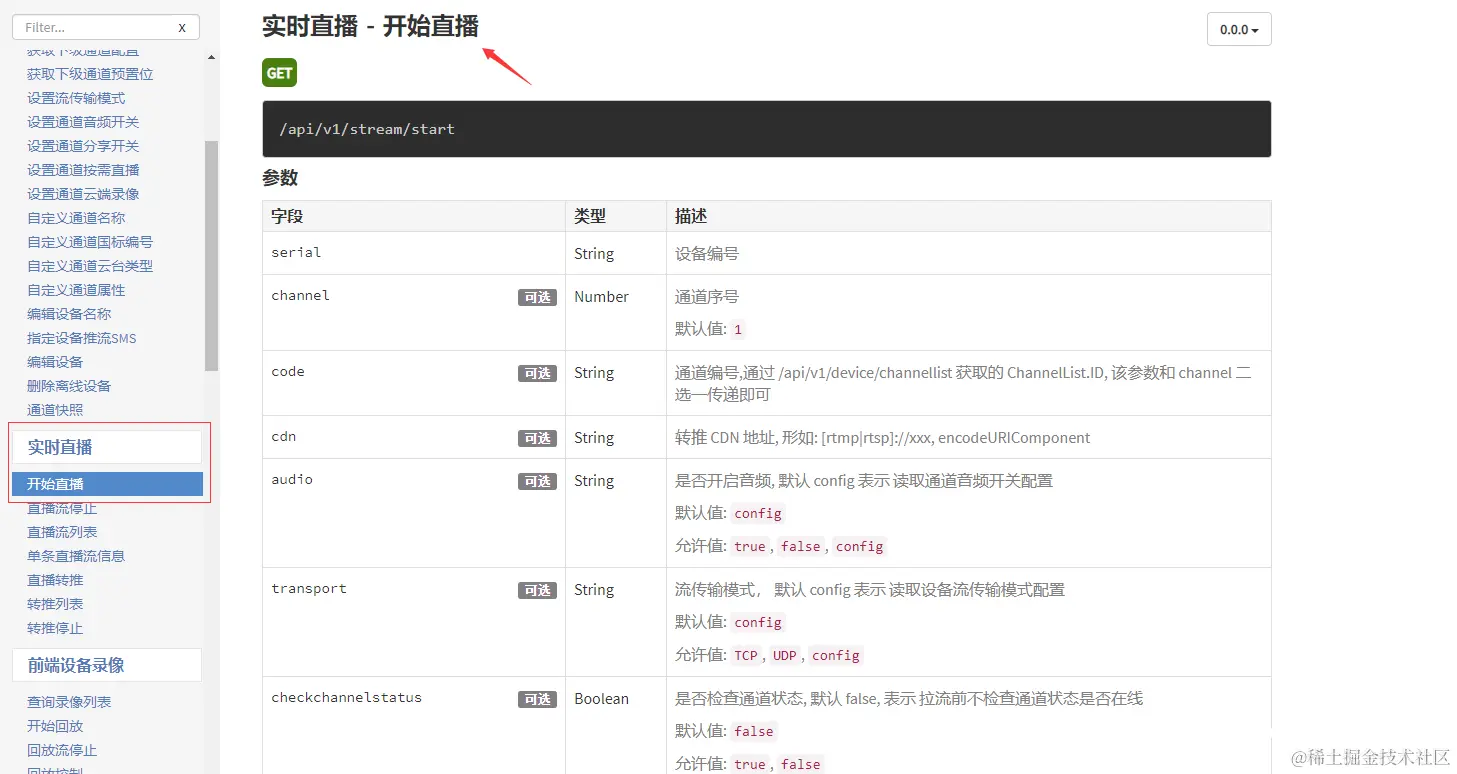Open 直播流停止 sidebar entry
1457x774 pixels.
pyautogui.click(x=62, y=508)
